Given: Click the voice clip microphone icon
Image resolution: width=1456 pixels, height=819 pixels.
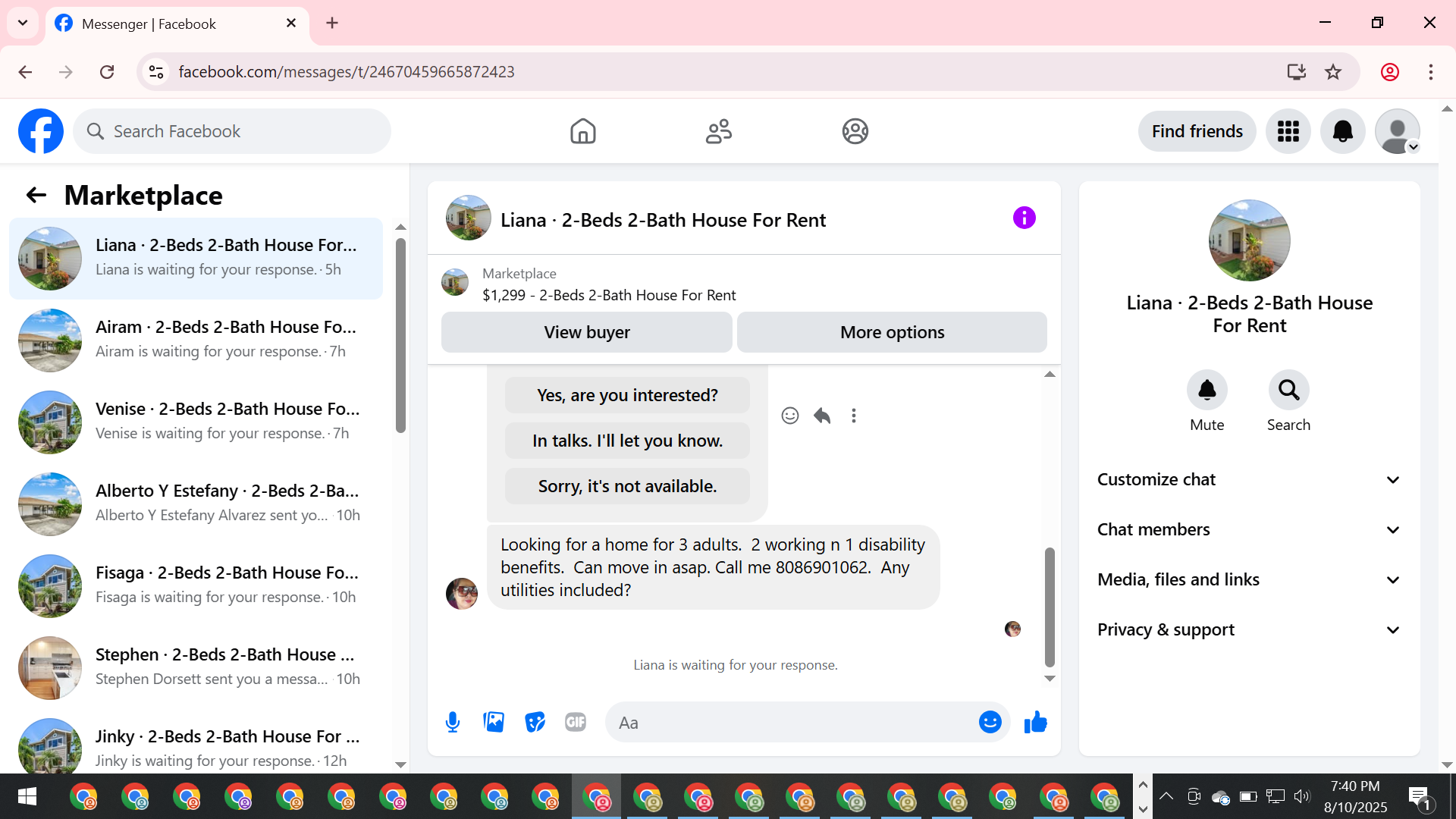Looking at the screenshot, I should pyautogui.click(x=453, y=722).
